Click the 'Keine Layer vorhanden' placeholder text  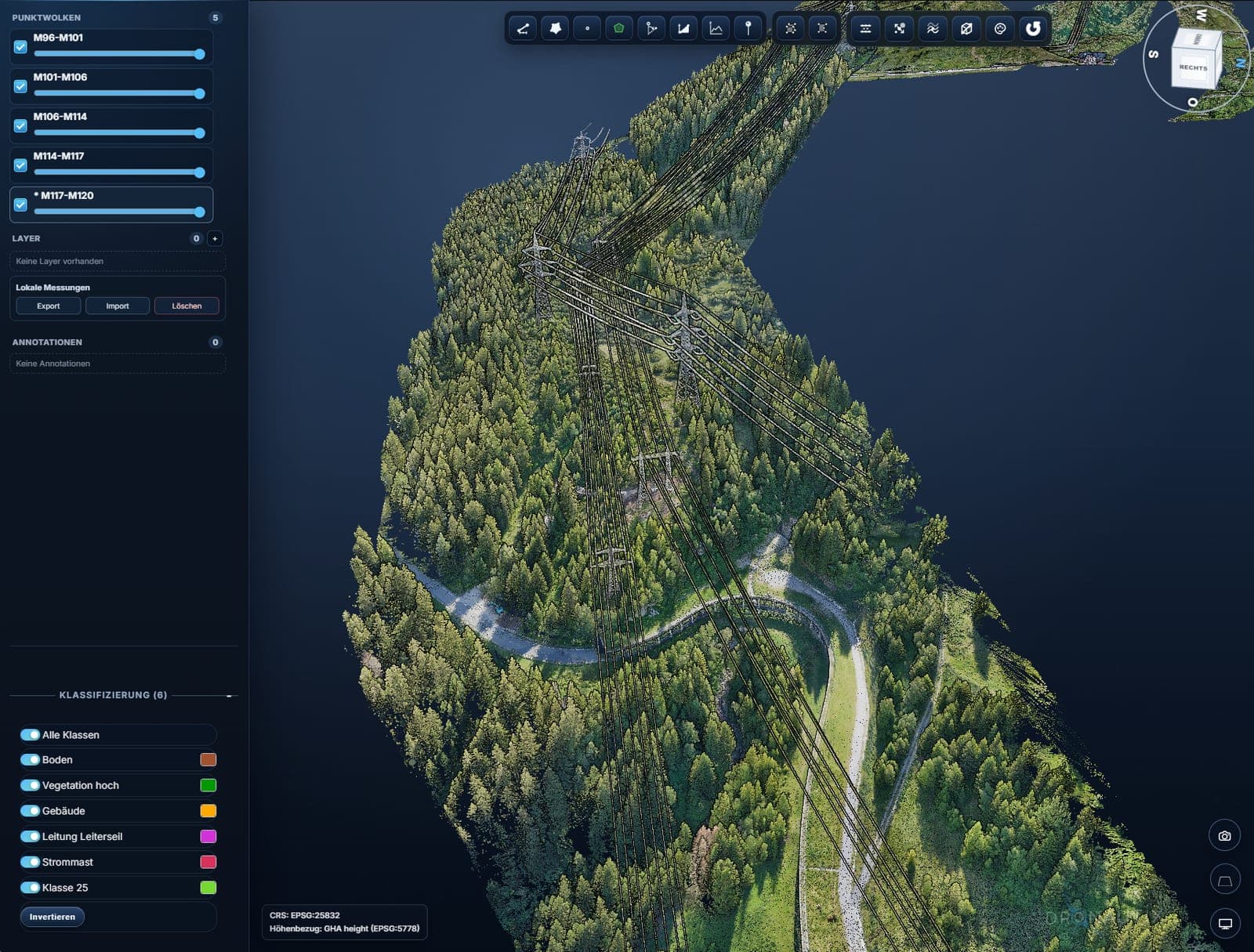click(60, 262)
